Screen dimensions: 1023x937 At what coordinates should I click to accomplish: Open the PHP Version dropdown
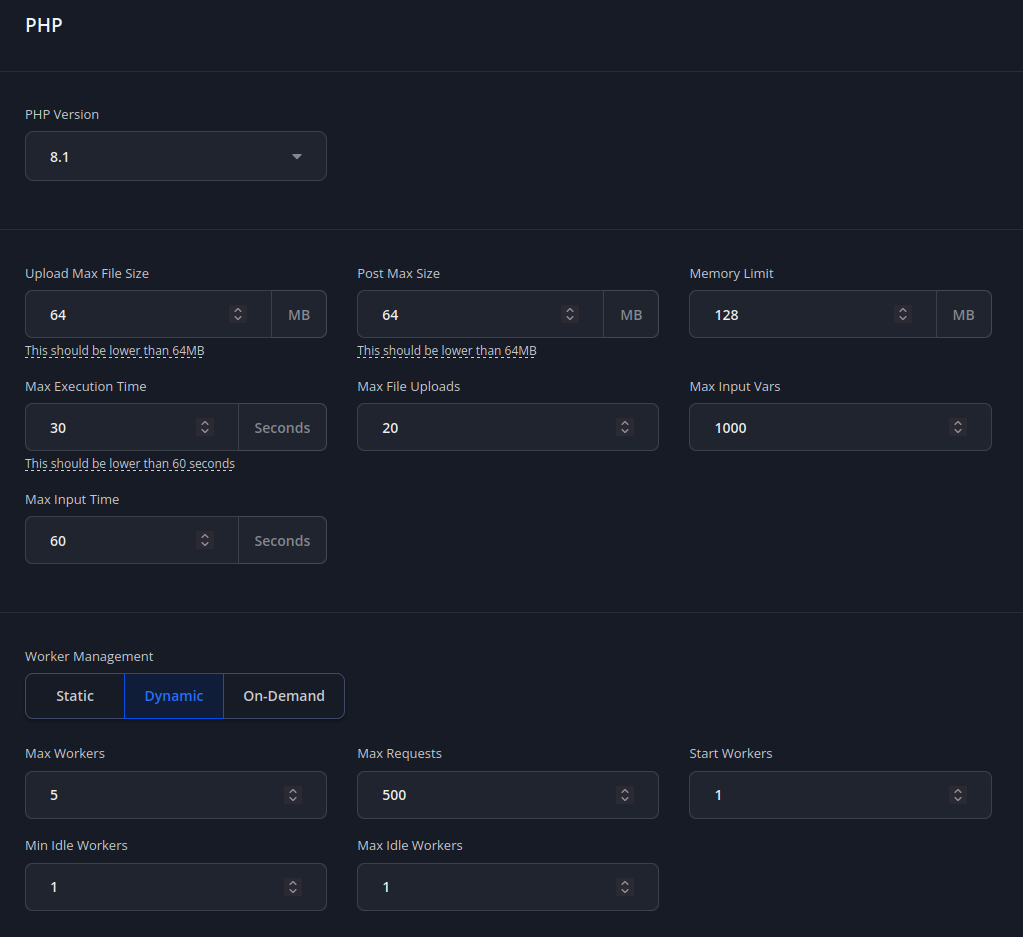pyautogui.click(x=175, y=157)
